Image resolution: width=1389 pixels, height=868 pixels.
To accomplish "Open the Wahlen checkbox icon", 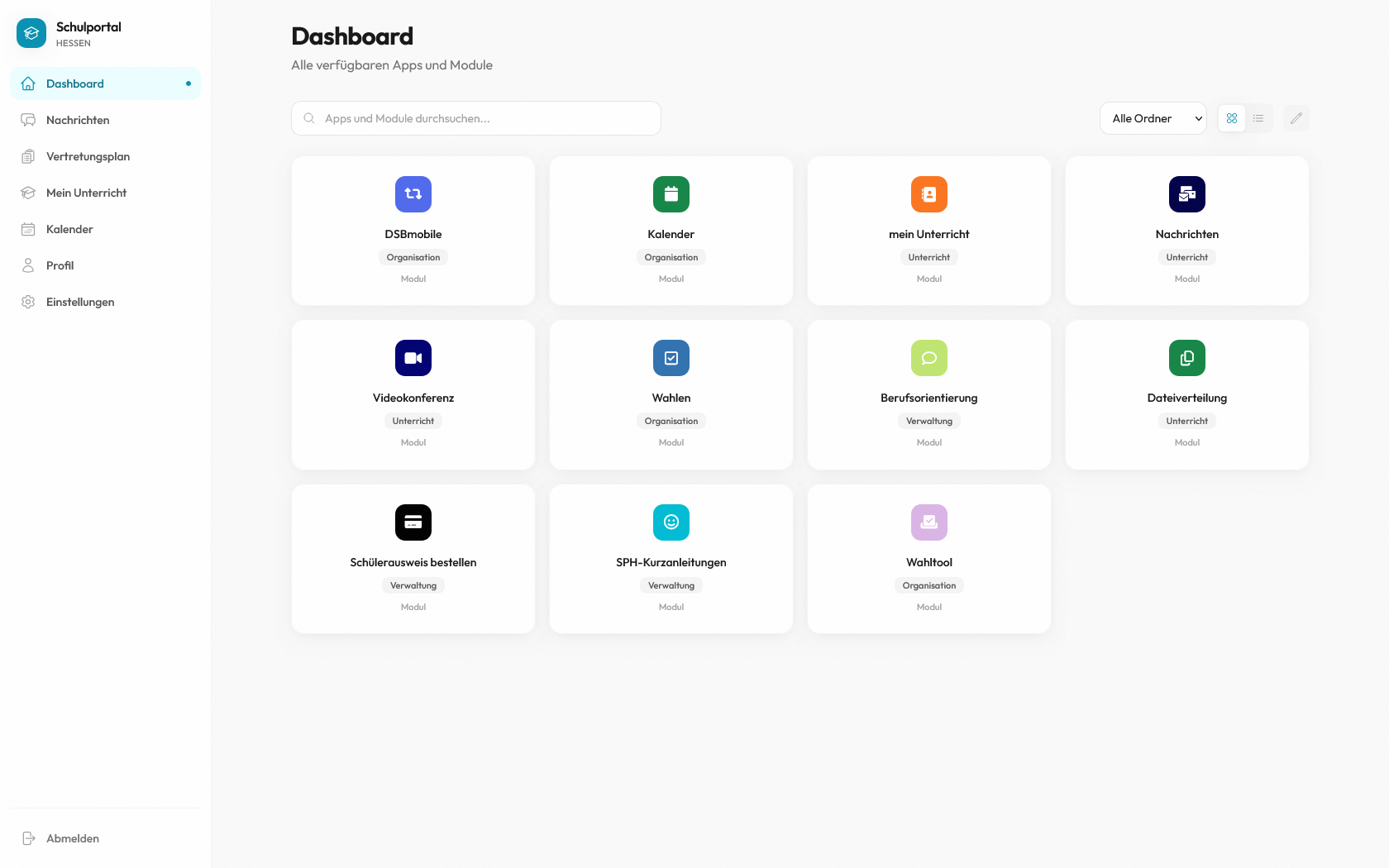I will (x=671, y=358).
